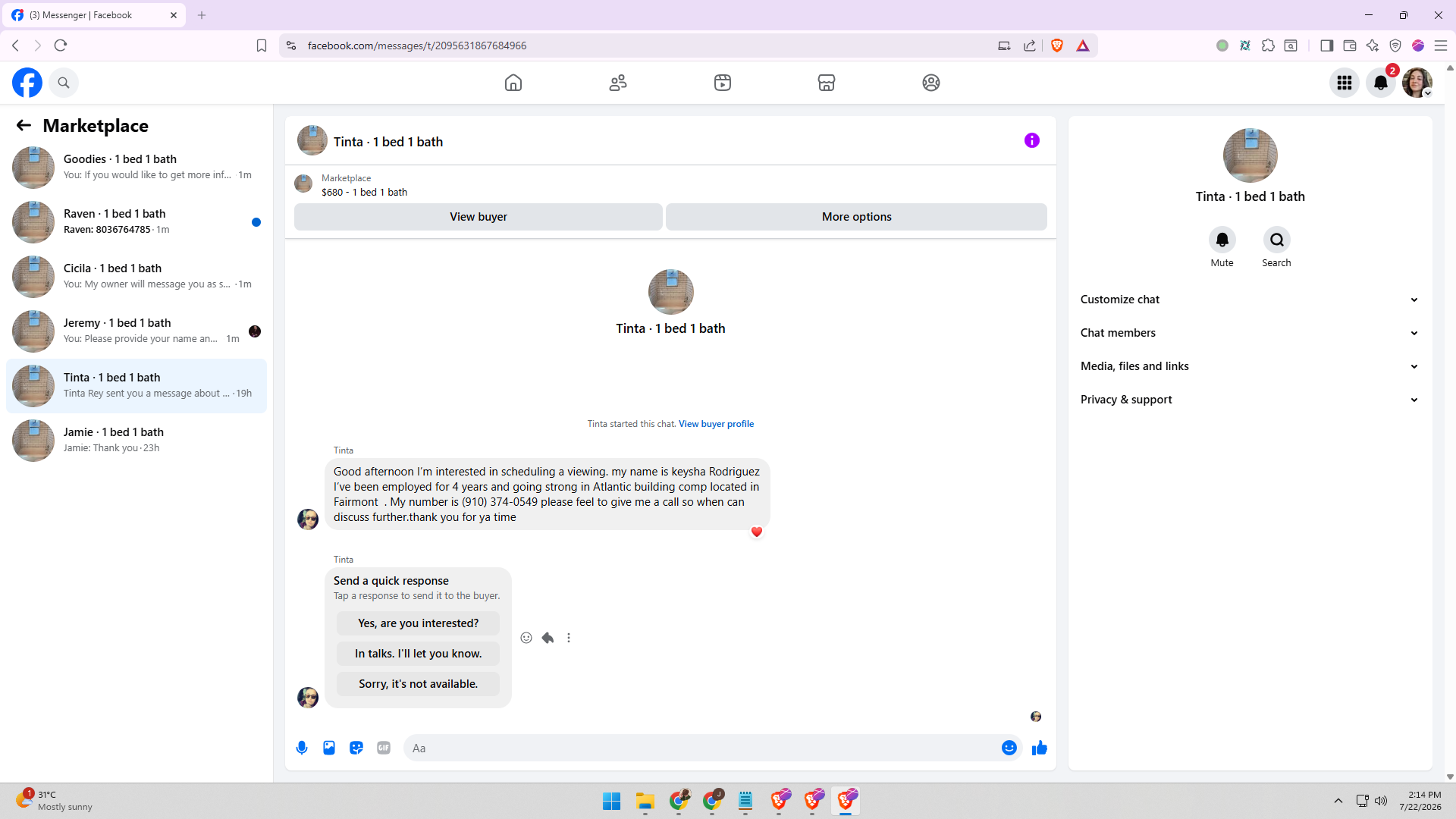Screen dimensions: 1456x819
Task: Click the Facebook logo
Action: [27, 83]
